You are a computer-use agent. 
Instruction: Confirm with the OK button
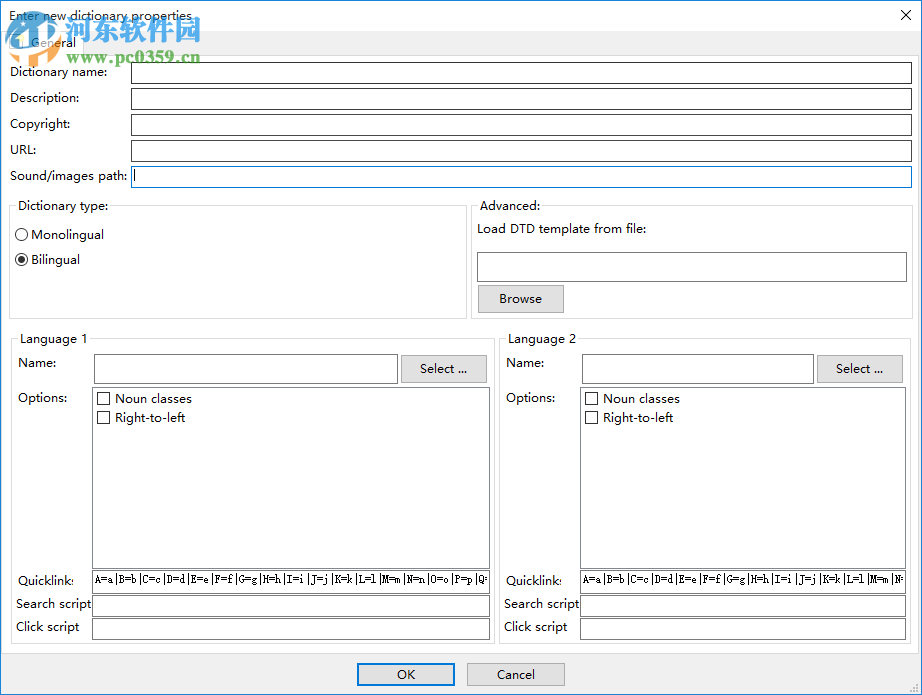click(406, 674)
